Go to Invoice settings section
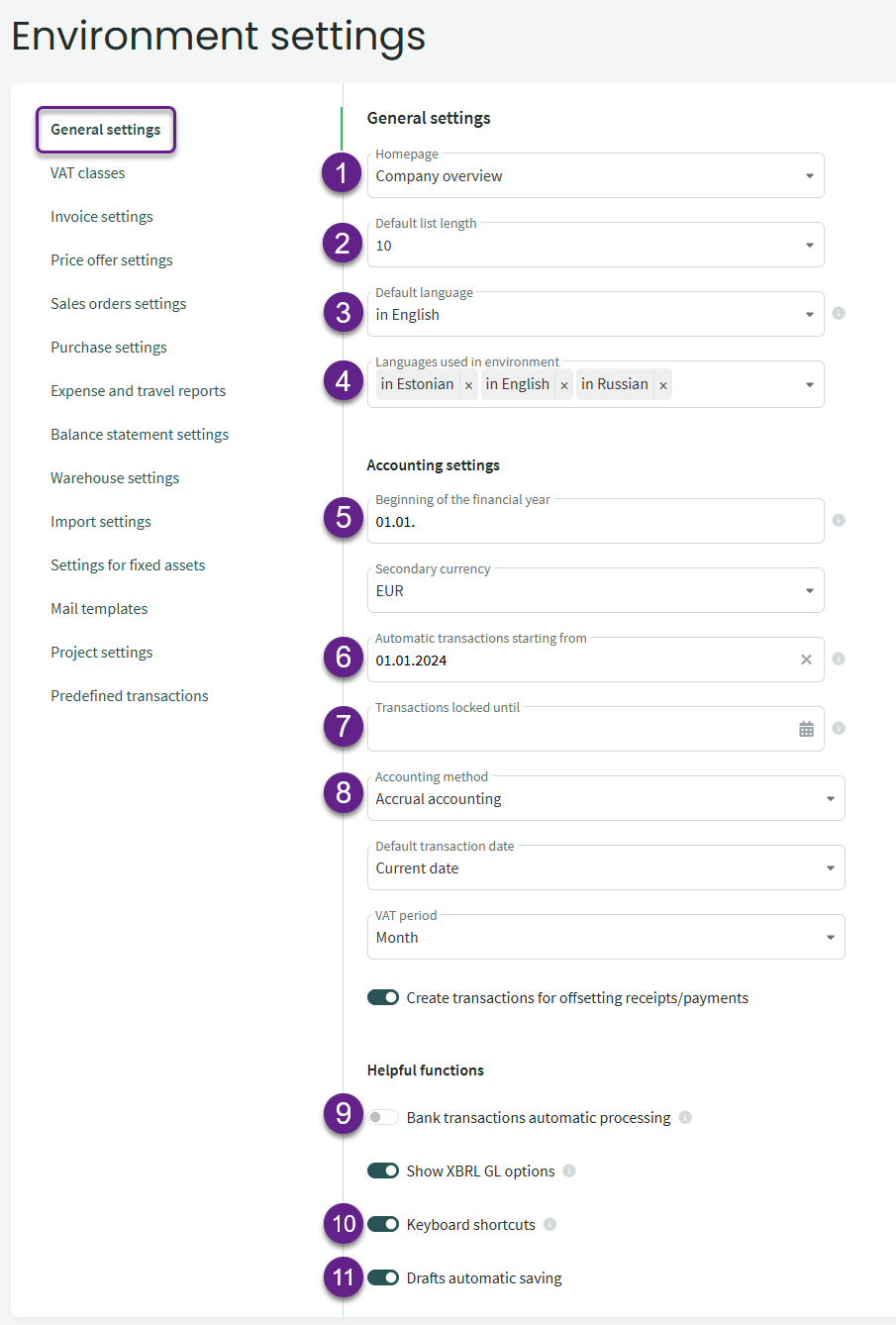 point(102,217)
